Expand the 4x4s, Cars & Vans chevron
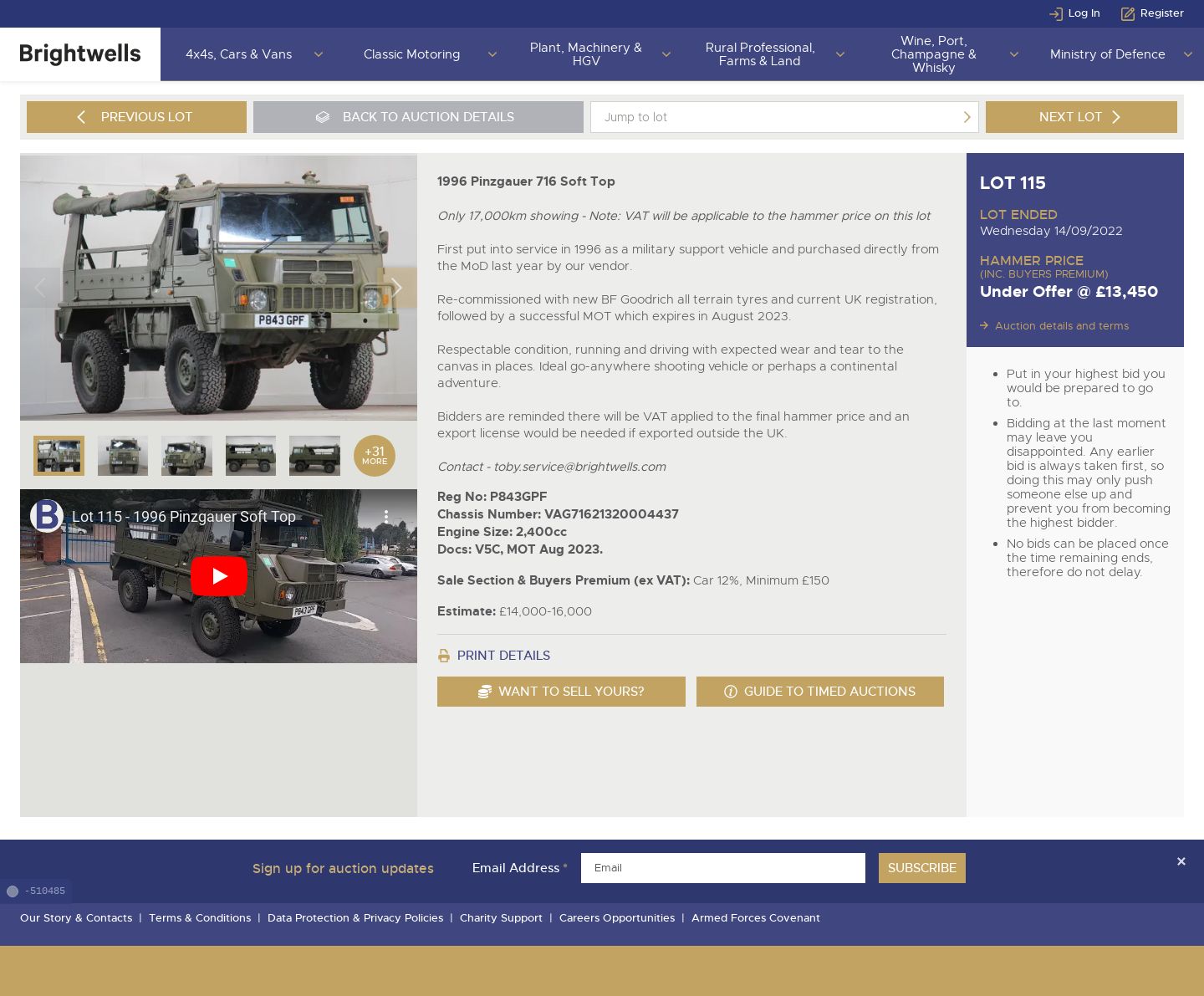This screenshot has width=1204, height=996. pos(319,54)
